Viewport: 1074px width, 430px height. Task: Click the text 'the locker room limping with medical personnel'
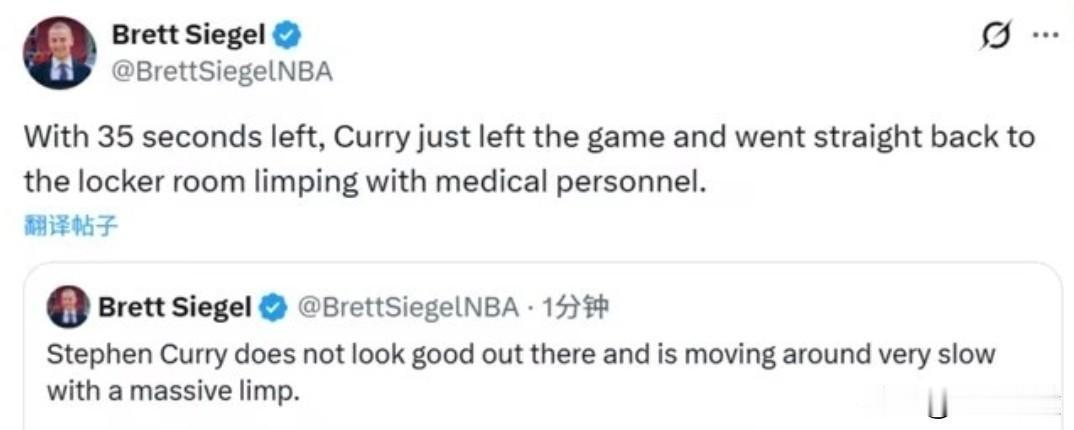point(365,181)
